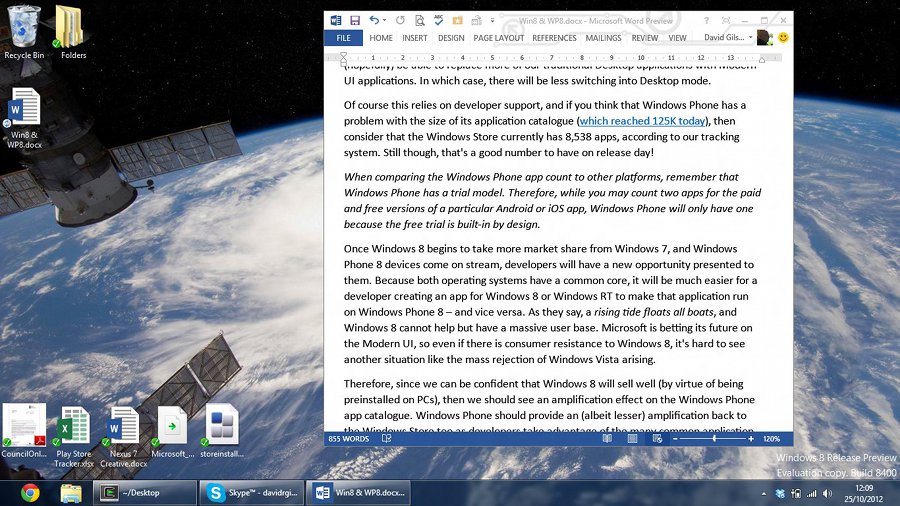The image size is (900, 506).
Task: Open File Explorer from the taskbar
Action: (71, 493)
